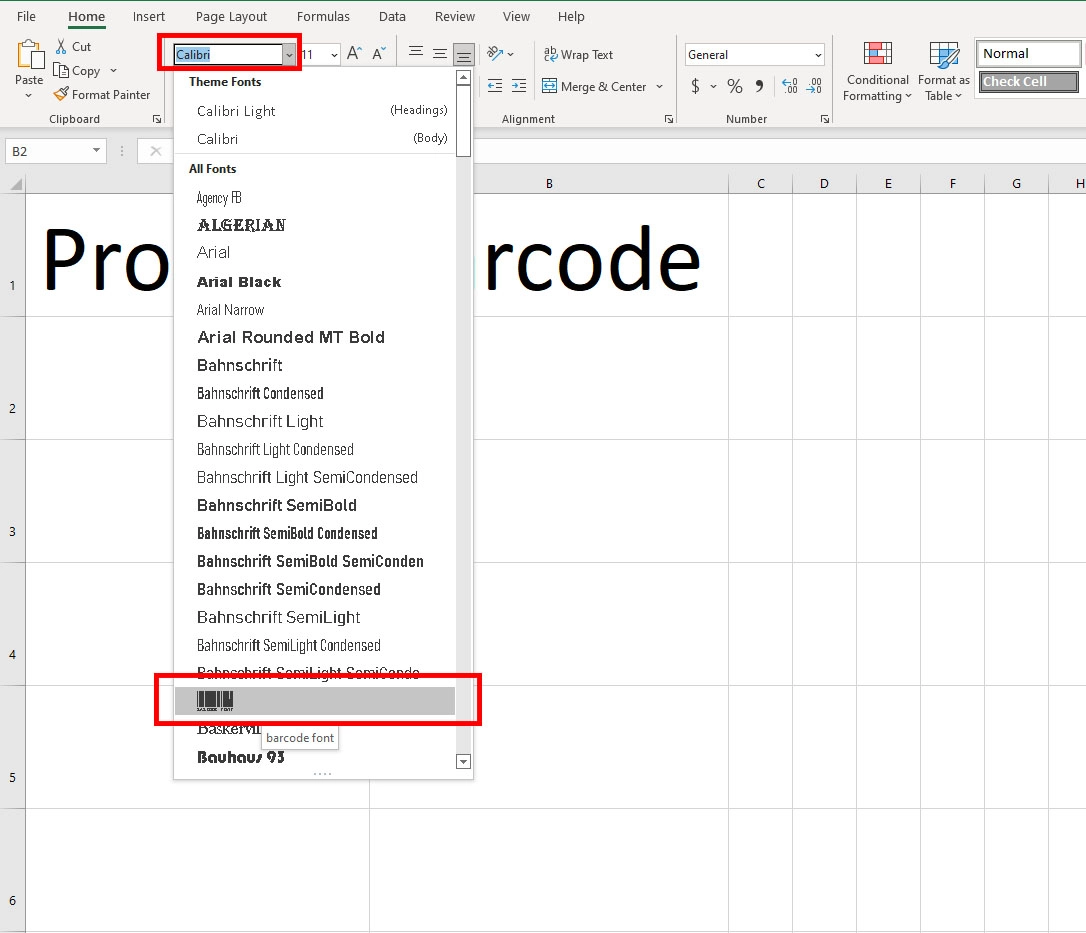Open the font size dropdown
This screenshot has height=933, width=1086.
pyautogui.click(x=332, y=54)
